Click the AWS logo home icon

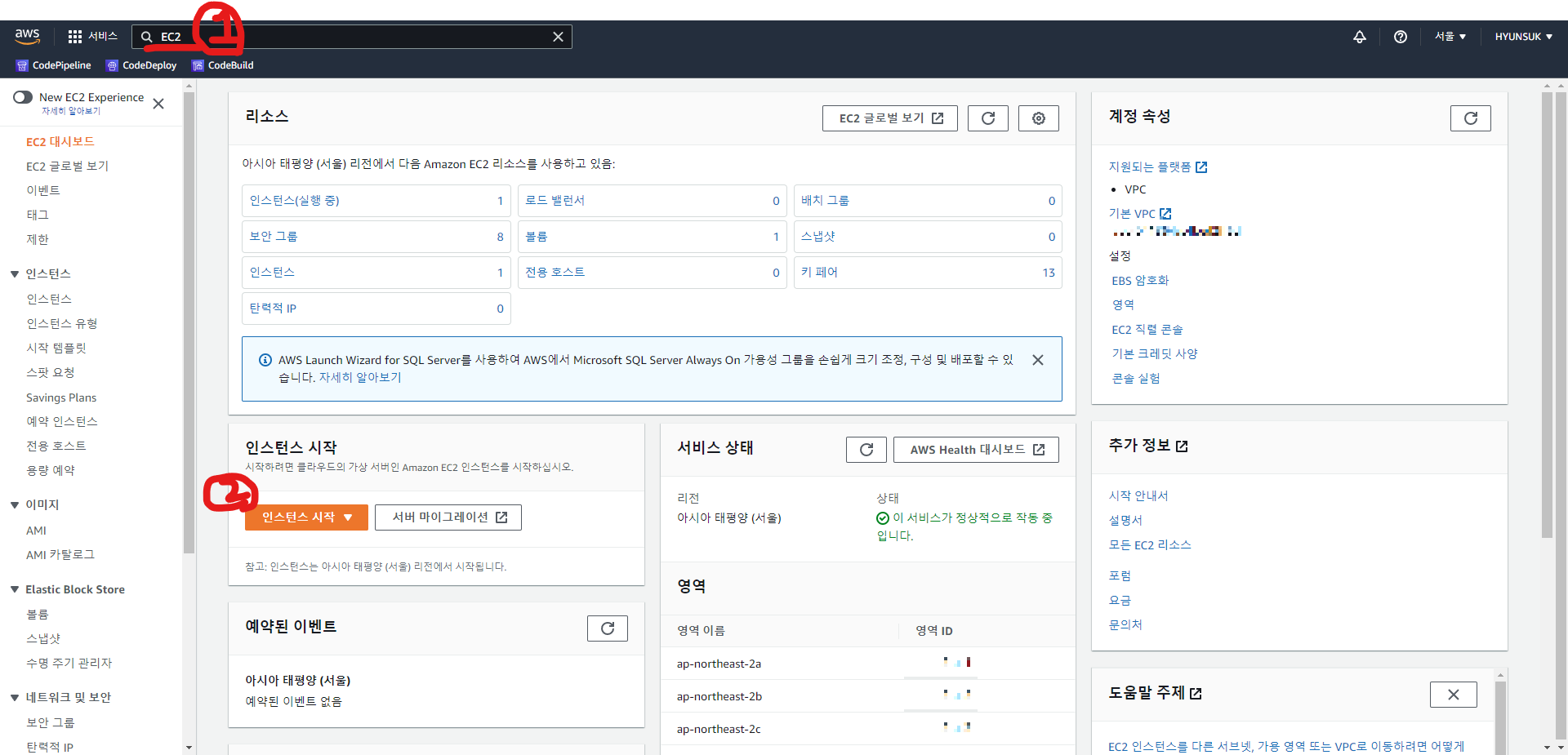click(27, 36)
